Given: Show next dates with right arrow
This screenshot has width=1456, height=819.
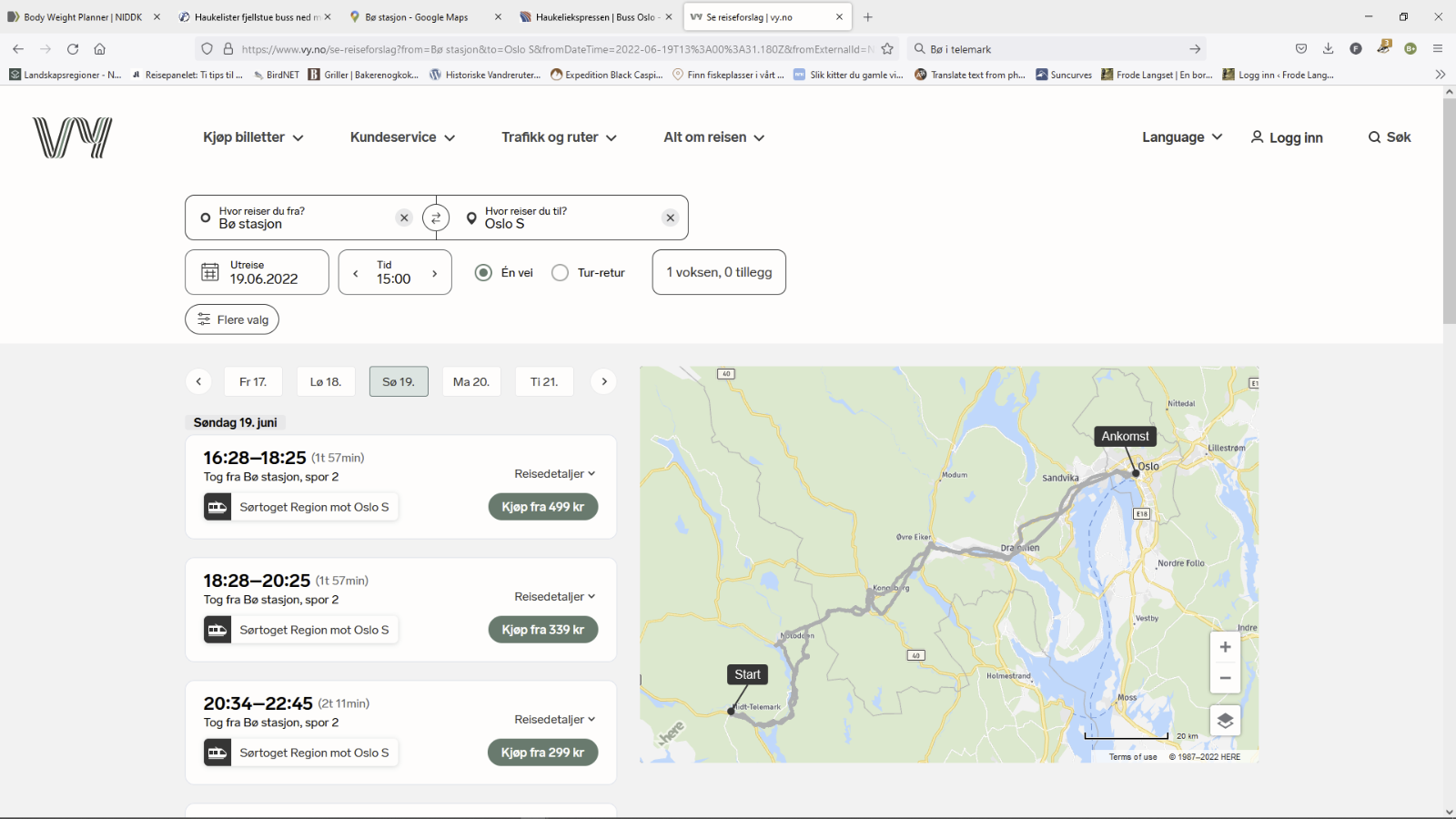Looking at the screenshot, I should tap(604, 382).
